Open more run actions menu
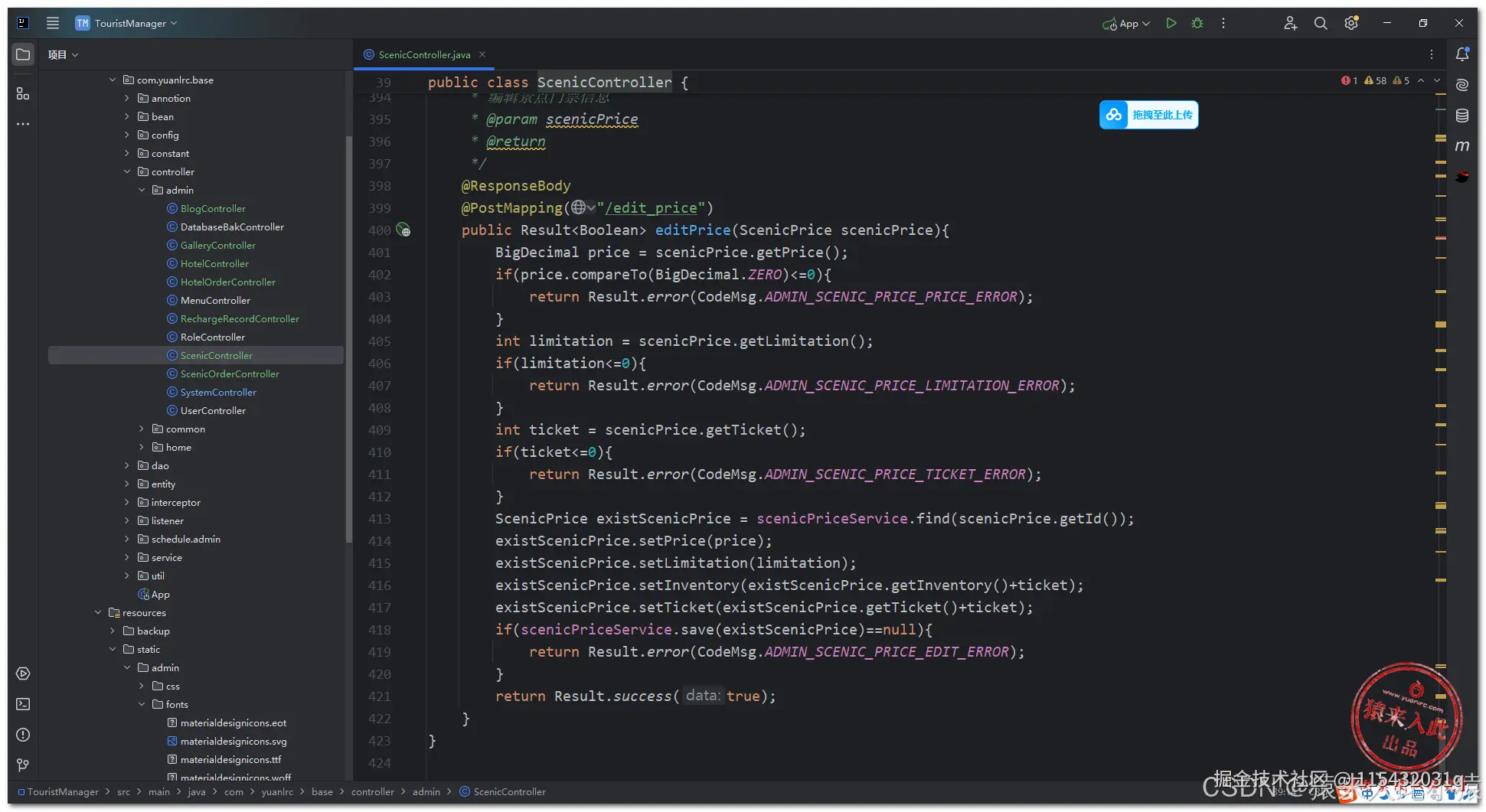The width and height of the screenshot is (1486, 812). pos(1223,23)
